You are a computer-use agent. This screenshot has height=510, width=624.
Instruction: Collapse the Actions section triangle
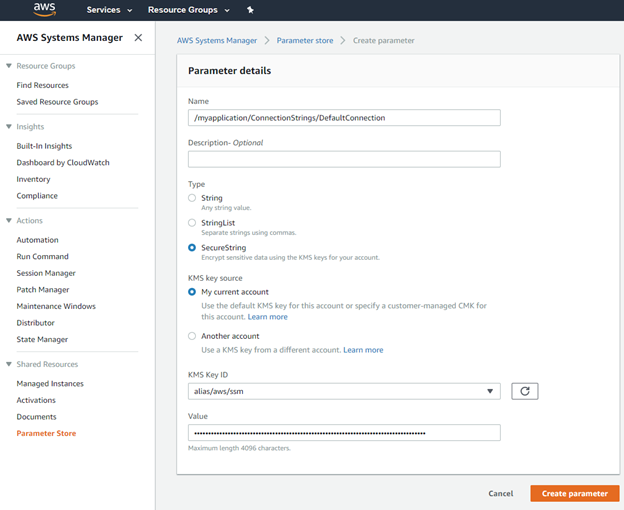[9, 220]
